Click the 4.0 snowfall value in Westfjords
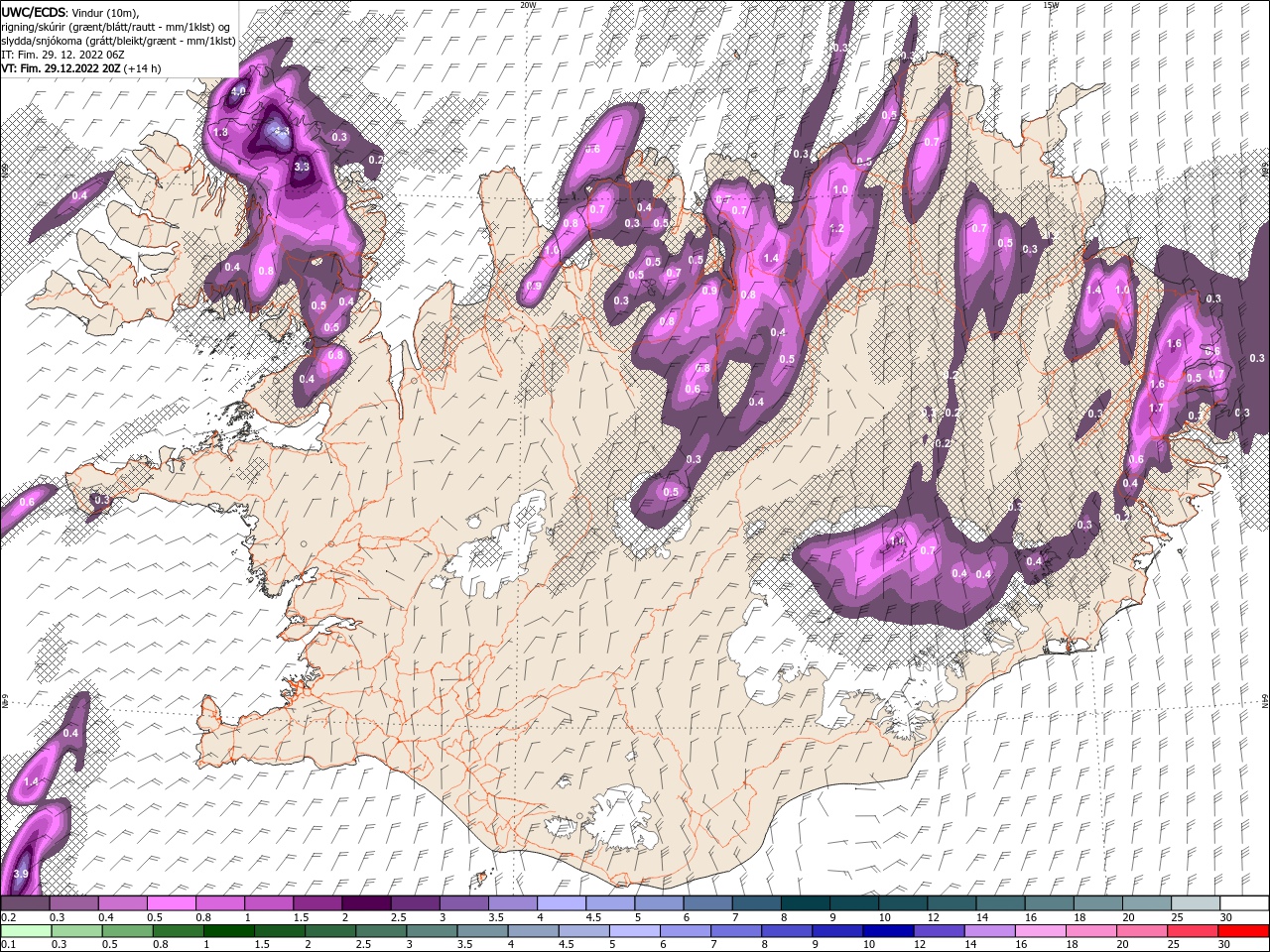The image size is (1270, 952). pyautogui.click(x=238, y=91)
